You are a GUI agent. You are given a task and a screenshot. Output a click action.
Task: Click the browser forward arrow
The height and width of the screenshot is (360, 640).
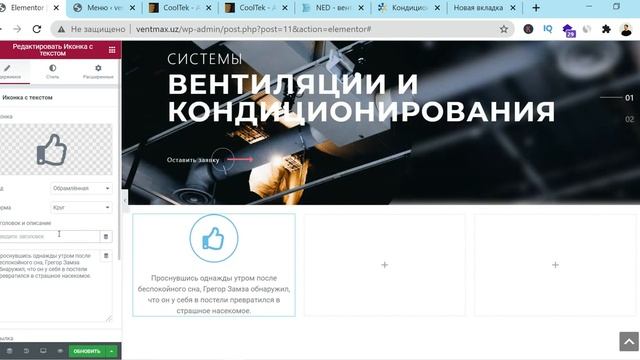click(17, 29)
